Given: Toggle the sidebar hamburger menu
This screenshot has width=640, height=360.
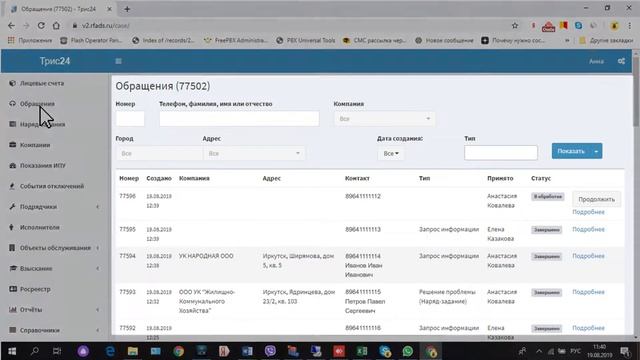Looking at the screenshot, I should [118, 61].
